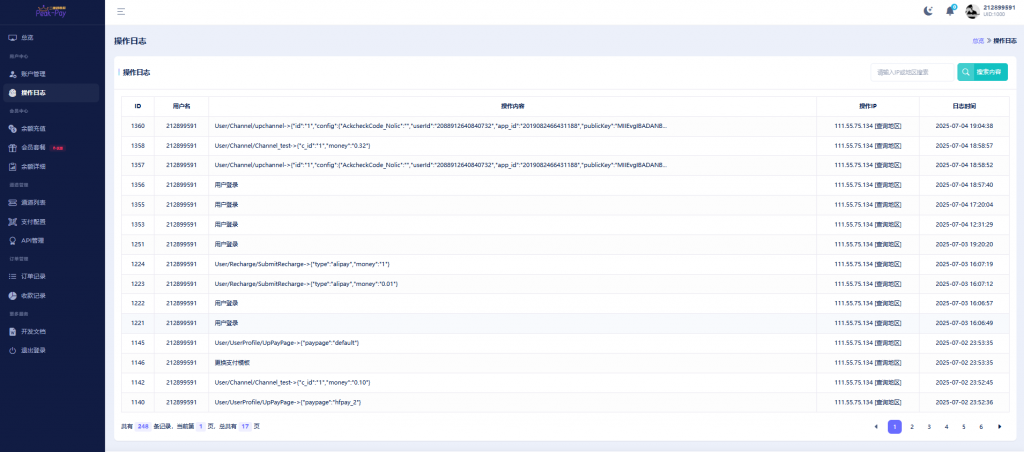This screenshot has width=1024, height=452.
Task: Select API管理 in the sidebar
Action: [33, 240]
